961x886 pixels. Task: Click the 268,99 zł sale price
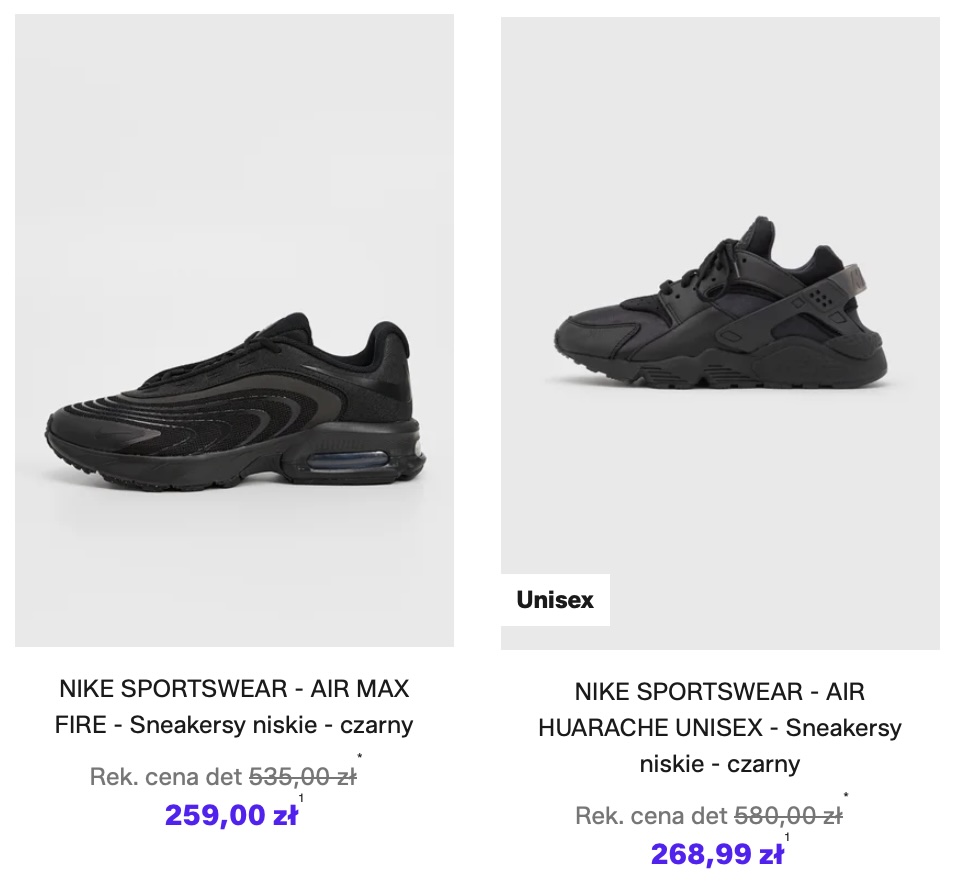[717, 854]
